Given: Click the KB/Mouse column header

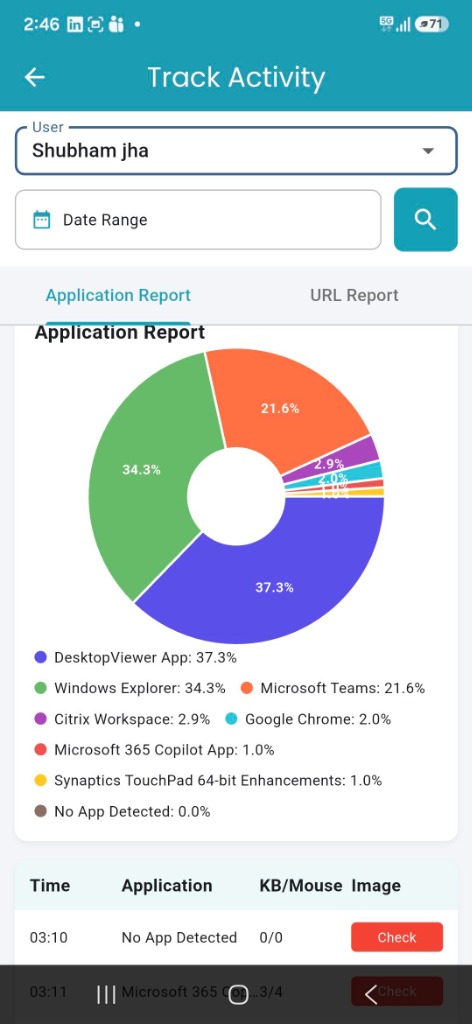Looking at the screenshot, I should (x=301, y=886).
